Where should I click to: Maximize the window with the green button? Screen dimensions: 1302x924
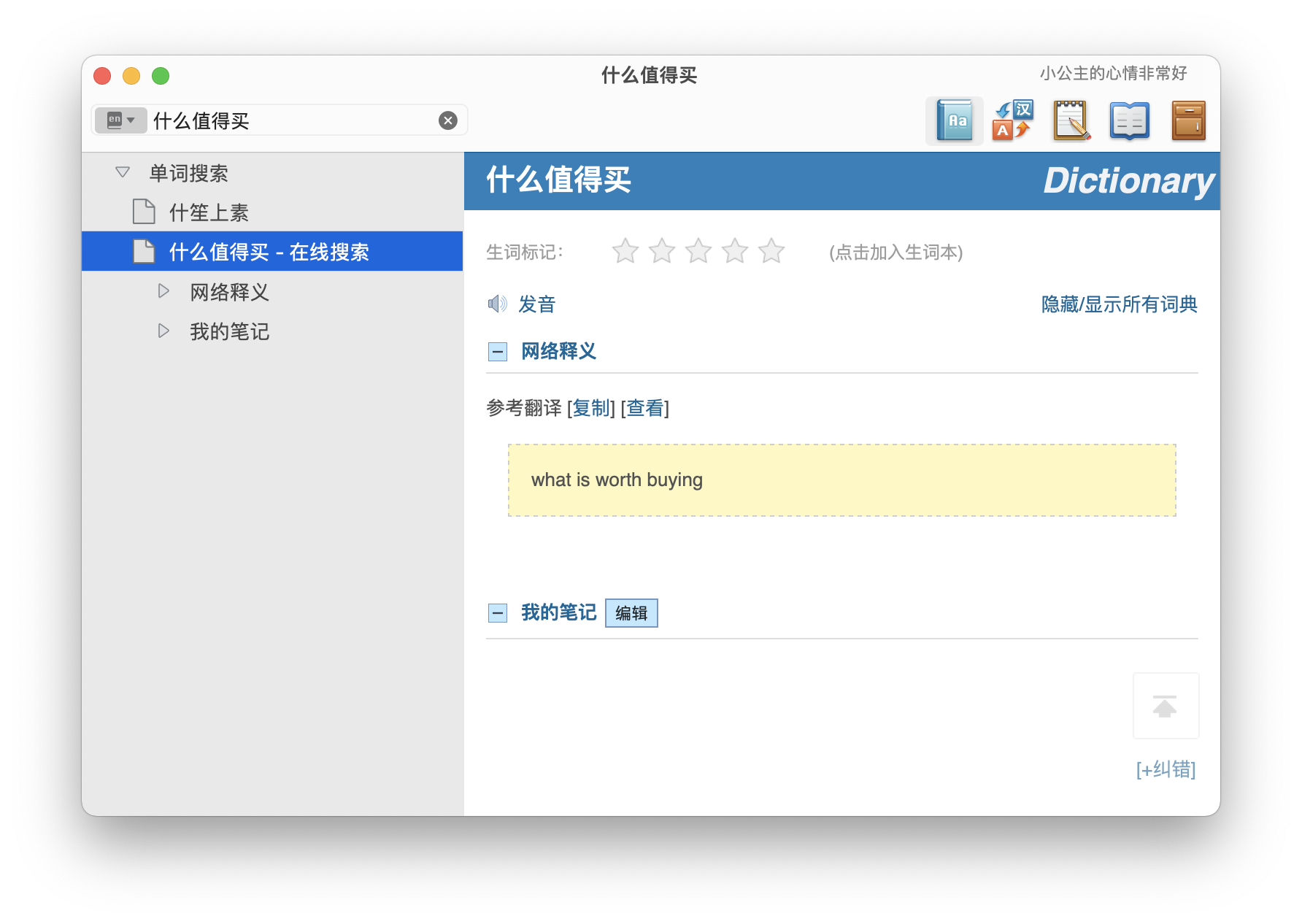click(x=161, y=76)
